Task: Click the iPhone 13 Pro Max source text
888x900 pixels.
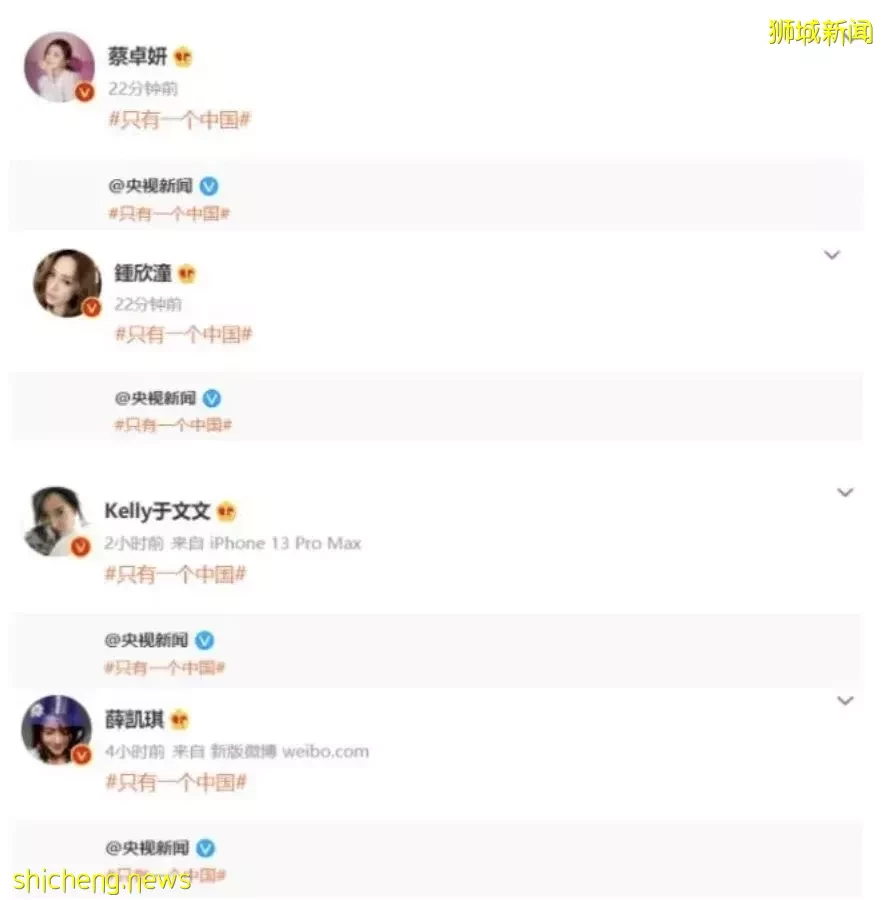Action: (x=285, y=543)
